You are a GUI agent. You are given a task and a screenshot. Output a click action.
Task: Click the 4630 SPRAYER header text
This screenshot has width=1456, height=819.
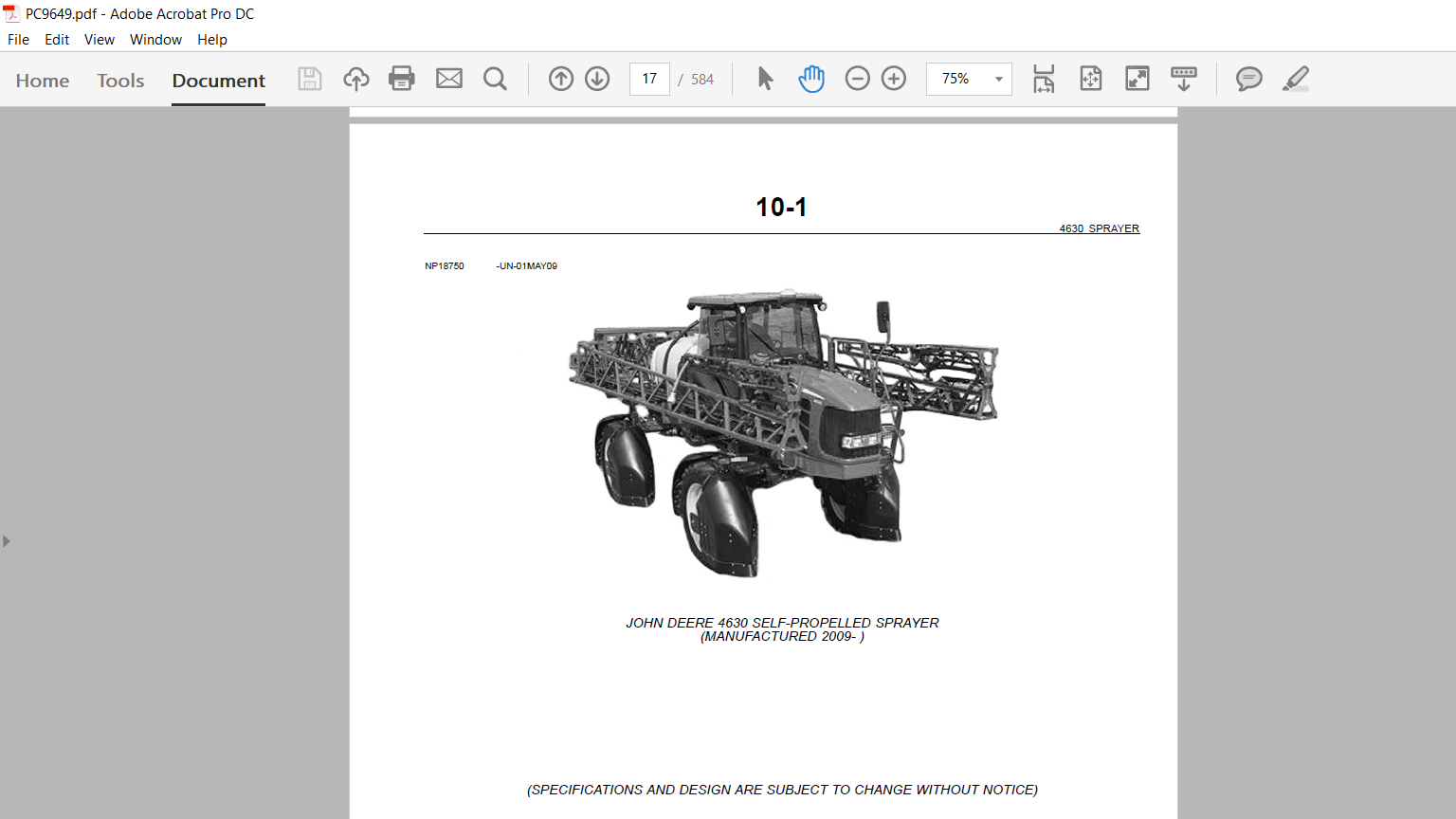pos(1100,228)
